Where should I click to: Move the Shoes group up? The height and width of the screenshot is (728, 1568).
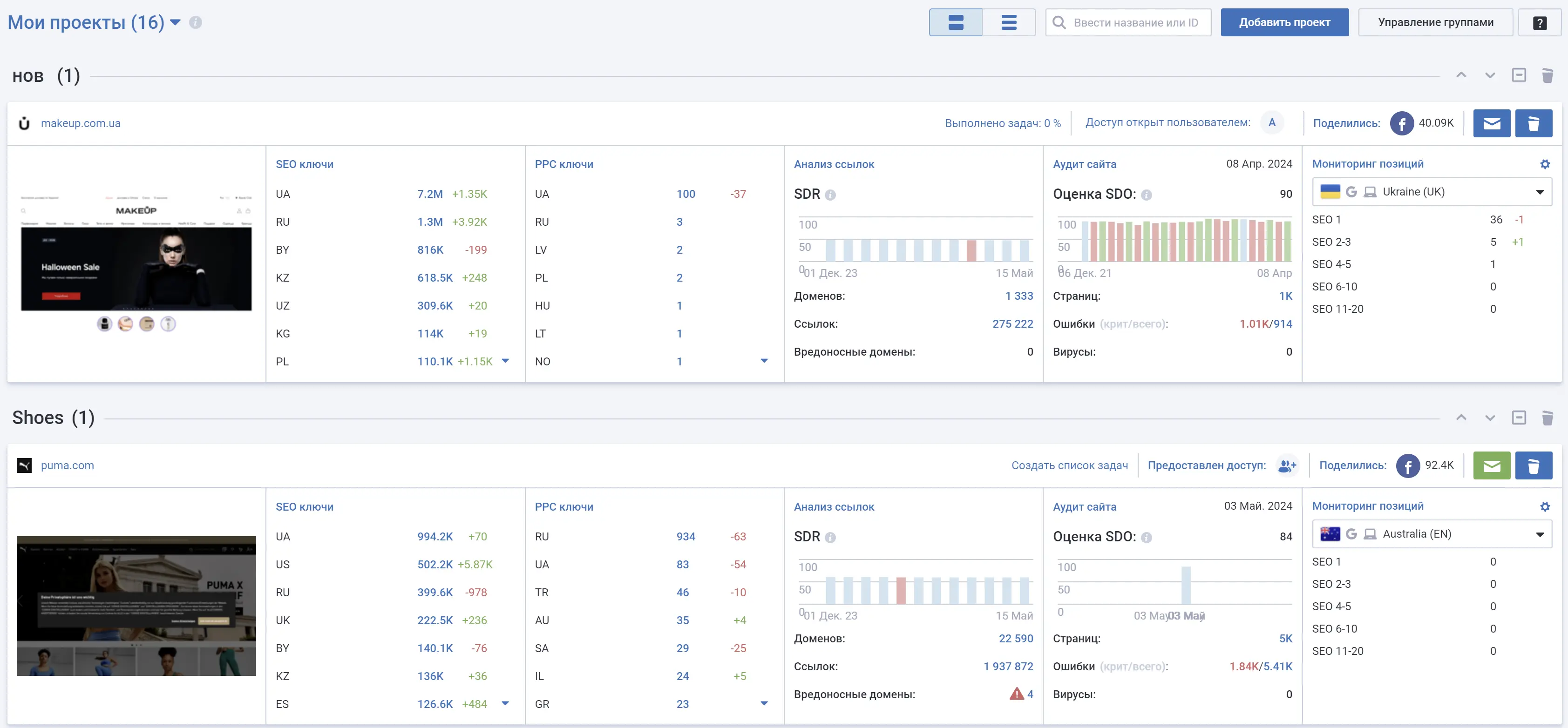point(1460,418)
